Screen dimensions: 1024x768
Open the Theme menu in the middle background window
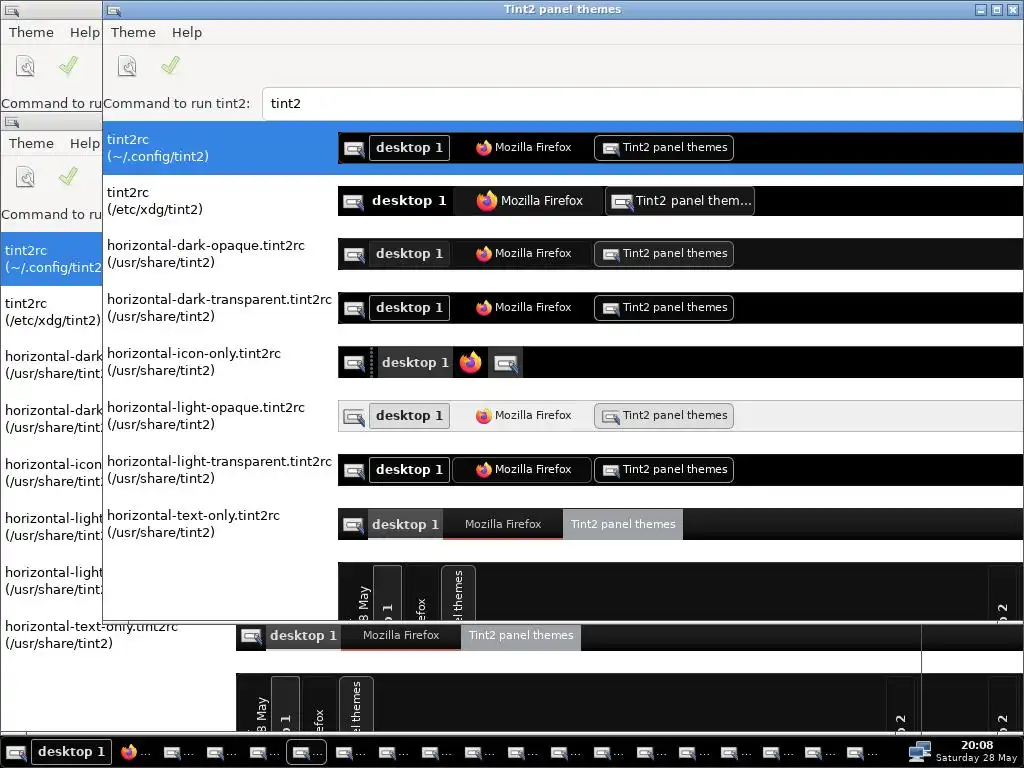tap(31, 144)
